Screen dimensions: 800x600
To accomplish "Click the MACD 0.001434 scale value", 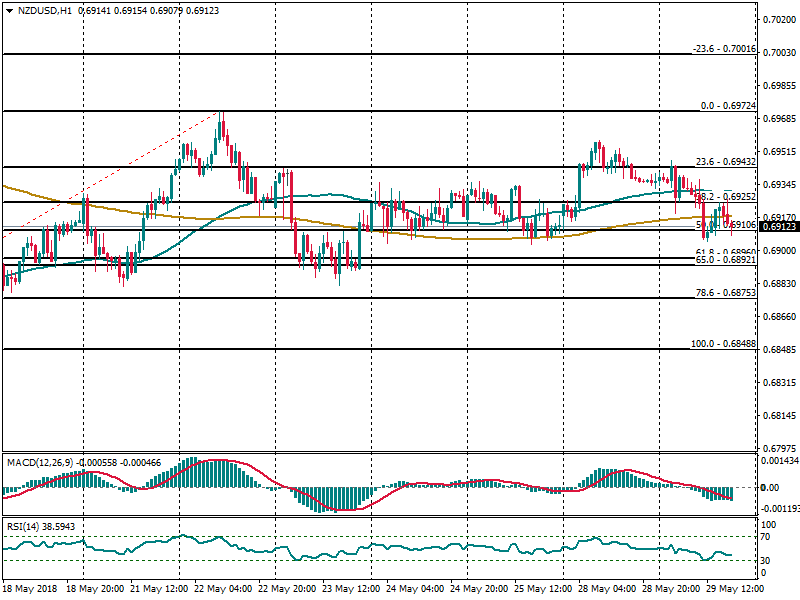I will coord(781,460).
